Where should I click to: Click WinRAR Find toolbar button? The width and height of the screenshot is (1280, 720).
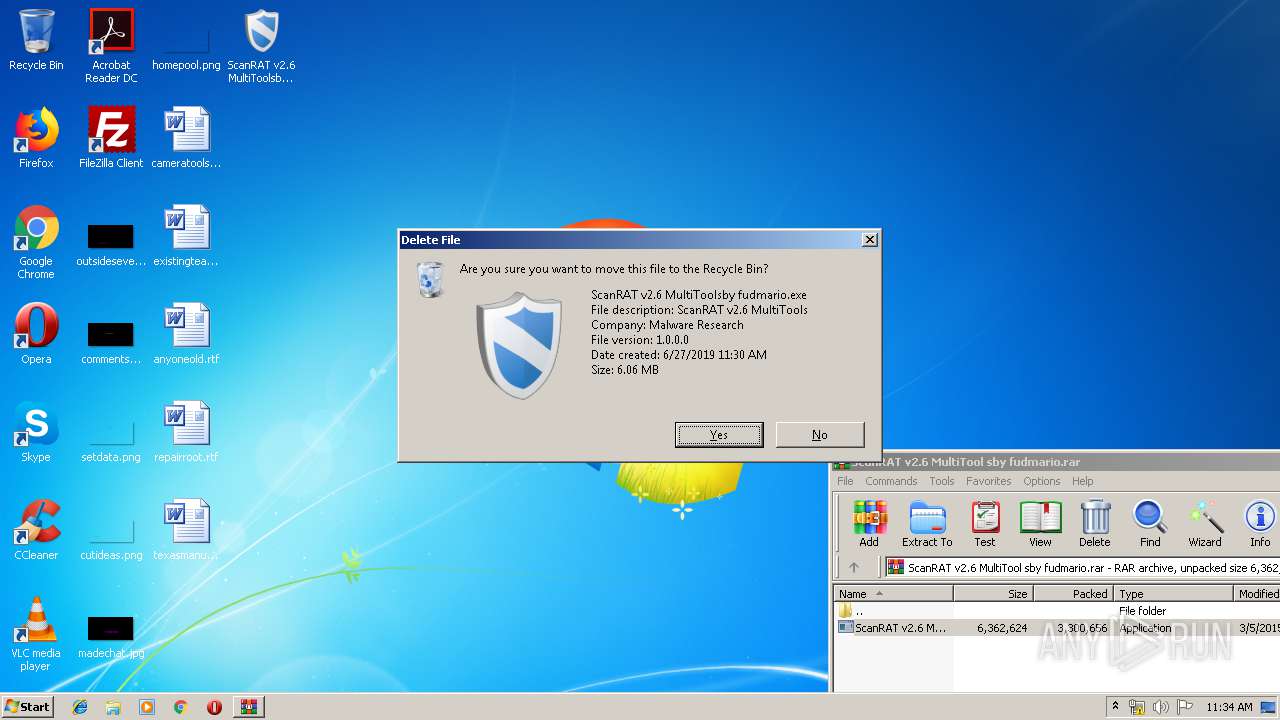coord(1150,524)
